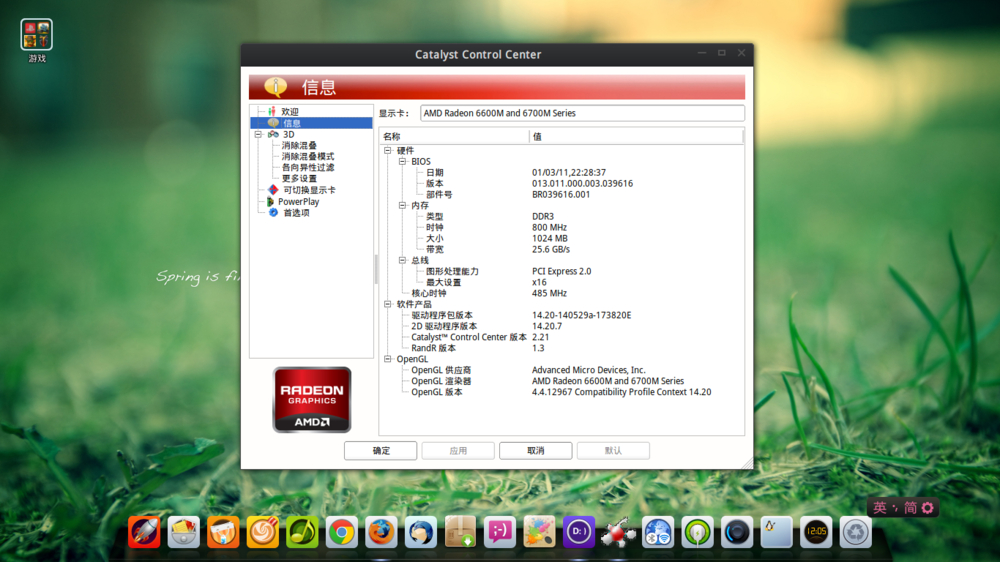The height and width of the screenshot is (562, 1000).
Task: Select the OpenGL 版本 row
Action: coord(561,392)
